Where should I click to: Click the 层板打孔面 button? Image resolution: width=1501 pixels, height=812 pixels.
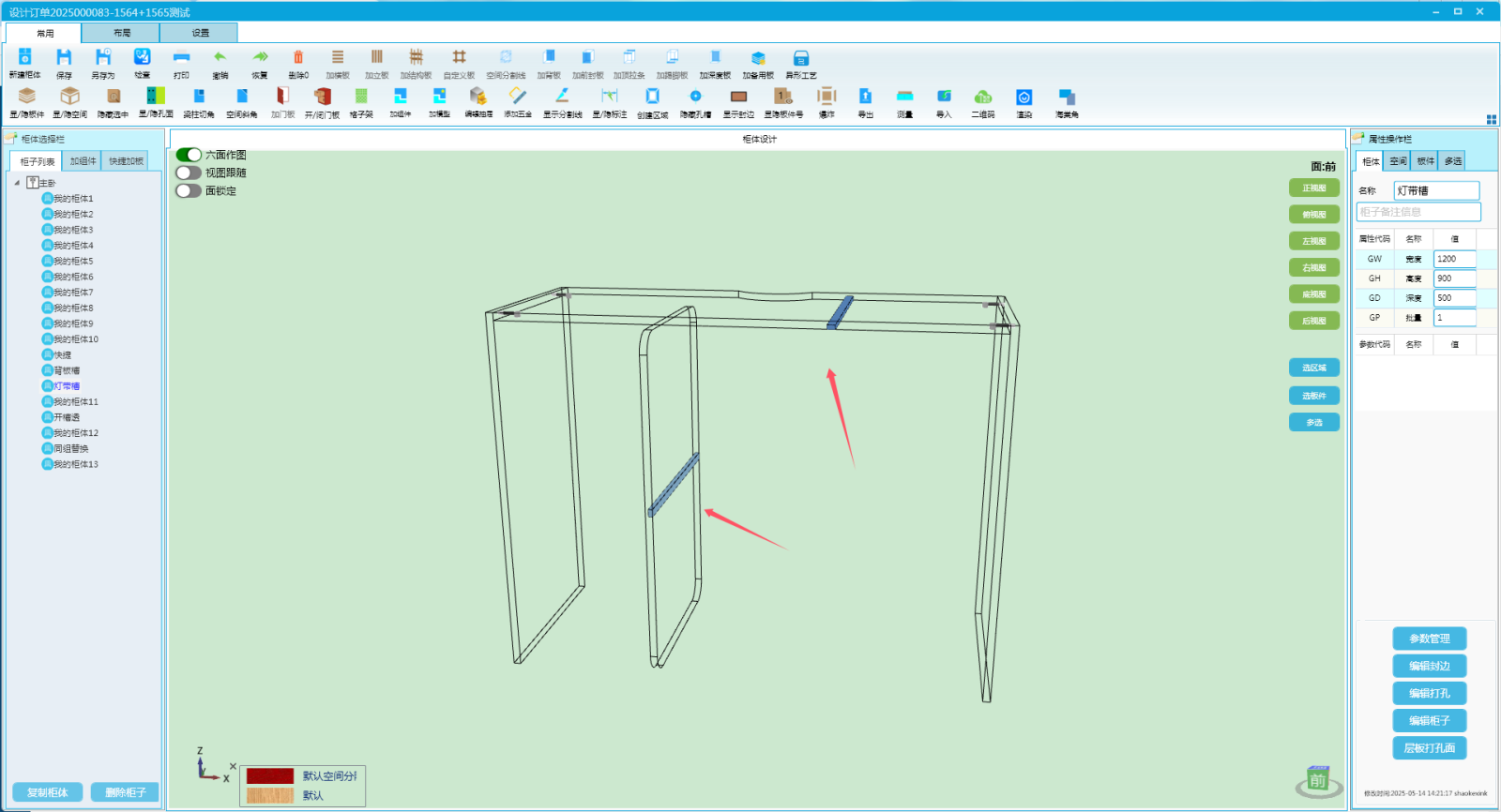tap(1430, 748)
